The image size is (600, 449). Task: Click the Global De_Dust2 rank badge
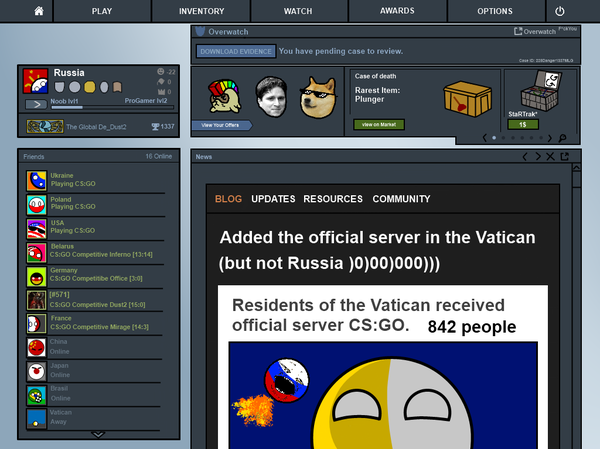(45, 126)
